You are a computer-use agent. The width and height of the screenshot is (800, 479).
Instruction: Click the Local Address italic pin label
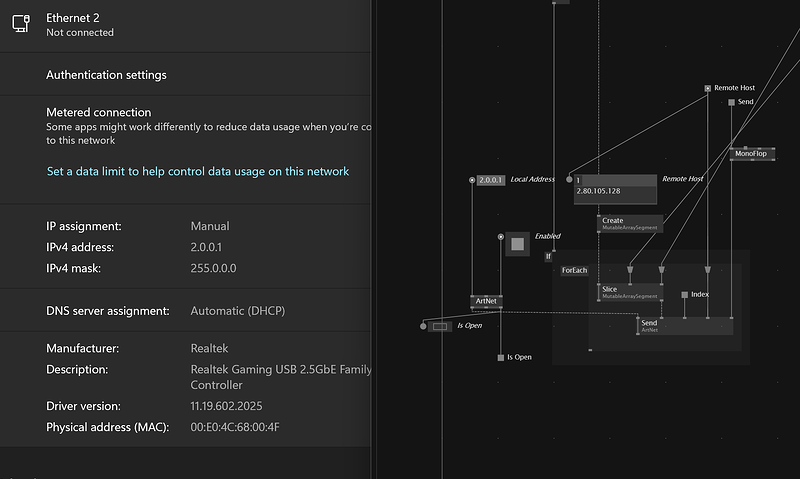pyautogui.click(x=533, y=179)
